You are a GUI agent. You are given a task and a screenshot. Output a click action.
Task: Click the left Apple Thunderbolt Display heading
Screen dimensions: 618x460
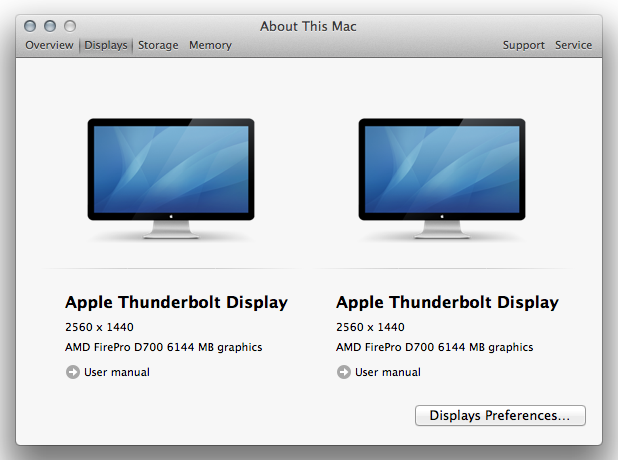(x=176, y=303)
